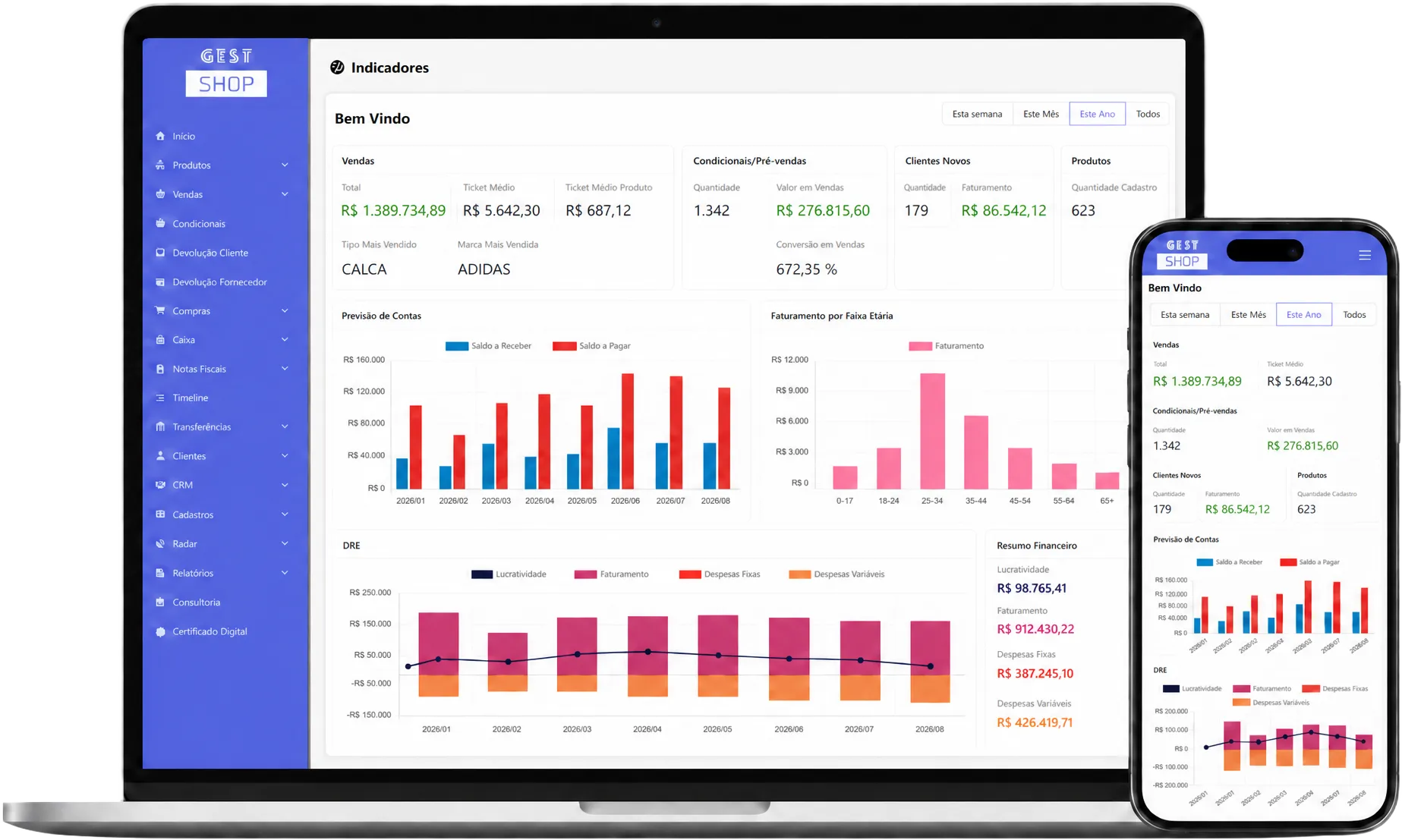Click the Certificado Digital icon
The height and width of the screenshot is (840, 1402).
pyautogui.click(x=160, y=631)
